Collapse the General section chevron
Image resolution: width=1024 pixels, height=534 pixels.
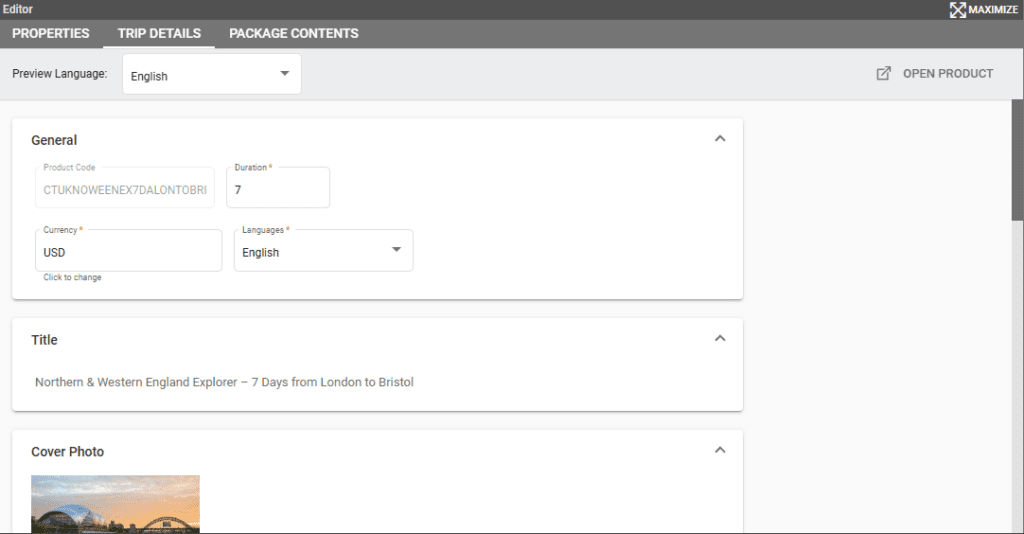coord(719,139)
